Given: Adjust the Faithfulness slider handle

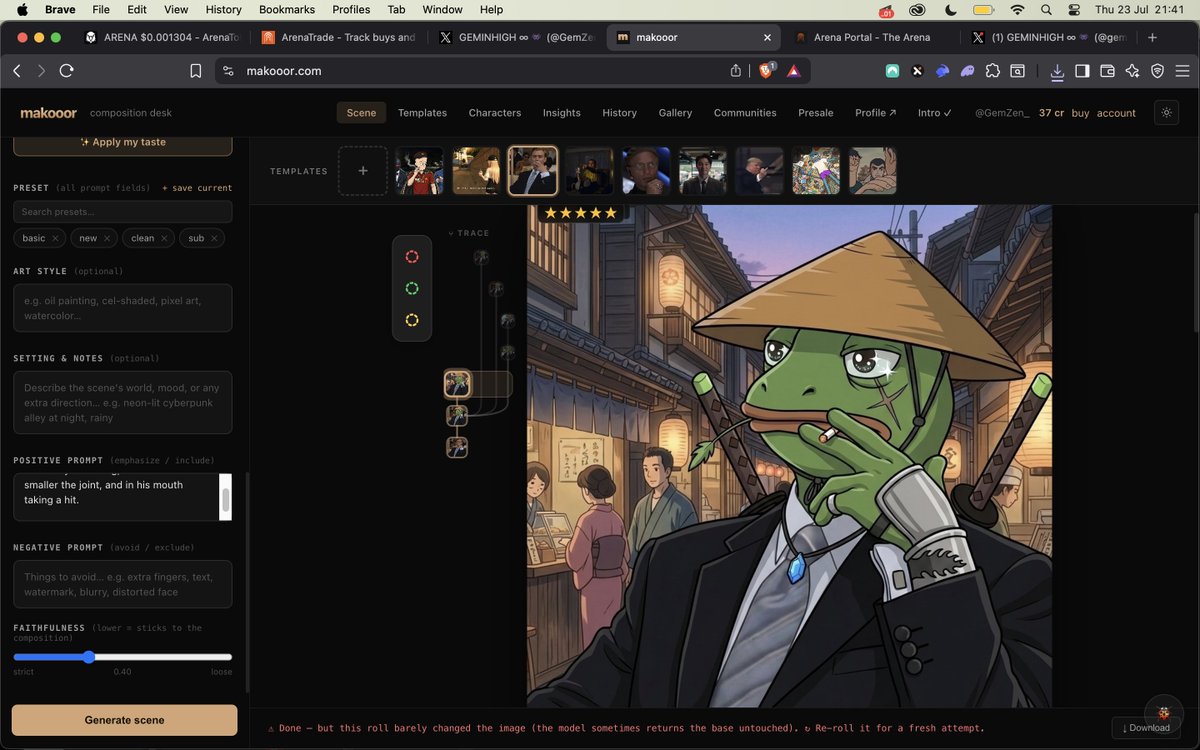Looking at the screenshot, I should tap(89, 657).
